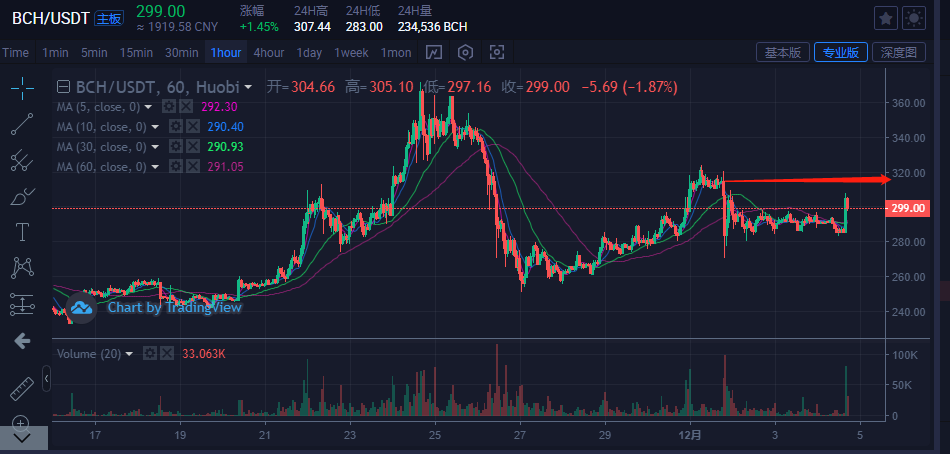
Task: Switch to 基本版 basic version
Action: pyautogui.click(x=783, y=53)
